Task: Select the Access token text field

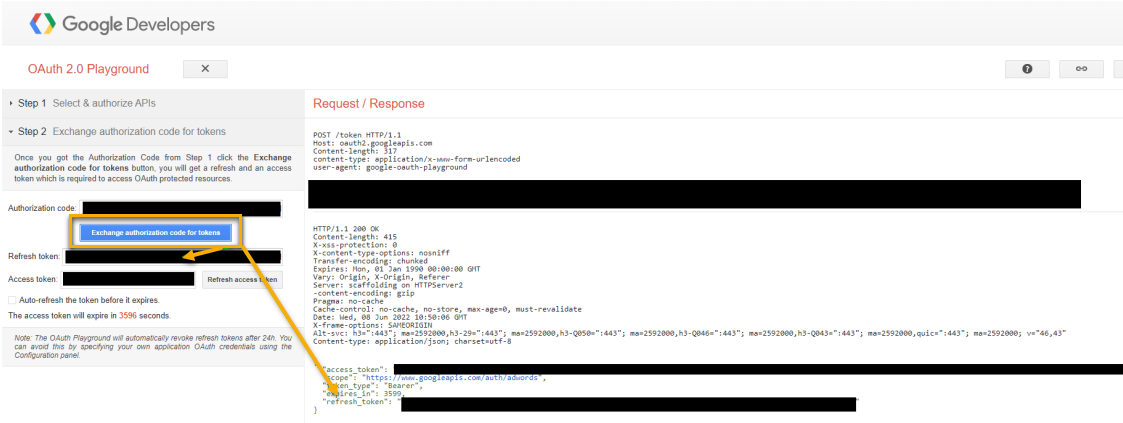Action: click(128, 280)
